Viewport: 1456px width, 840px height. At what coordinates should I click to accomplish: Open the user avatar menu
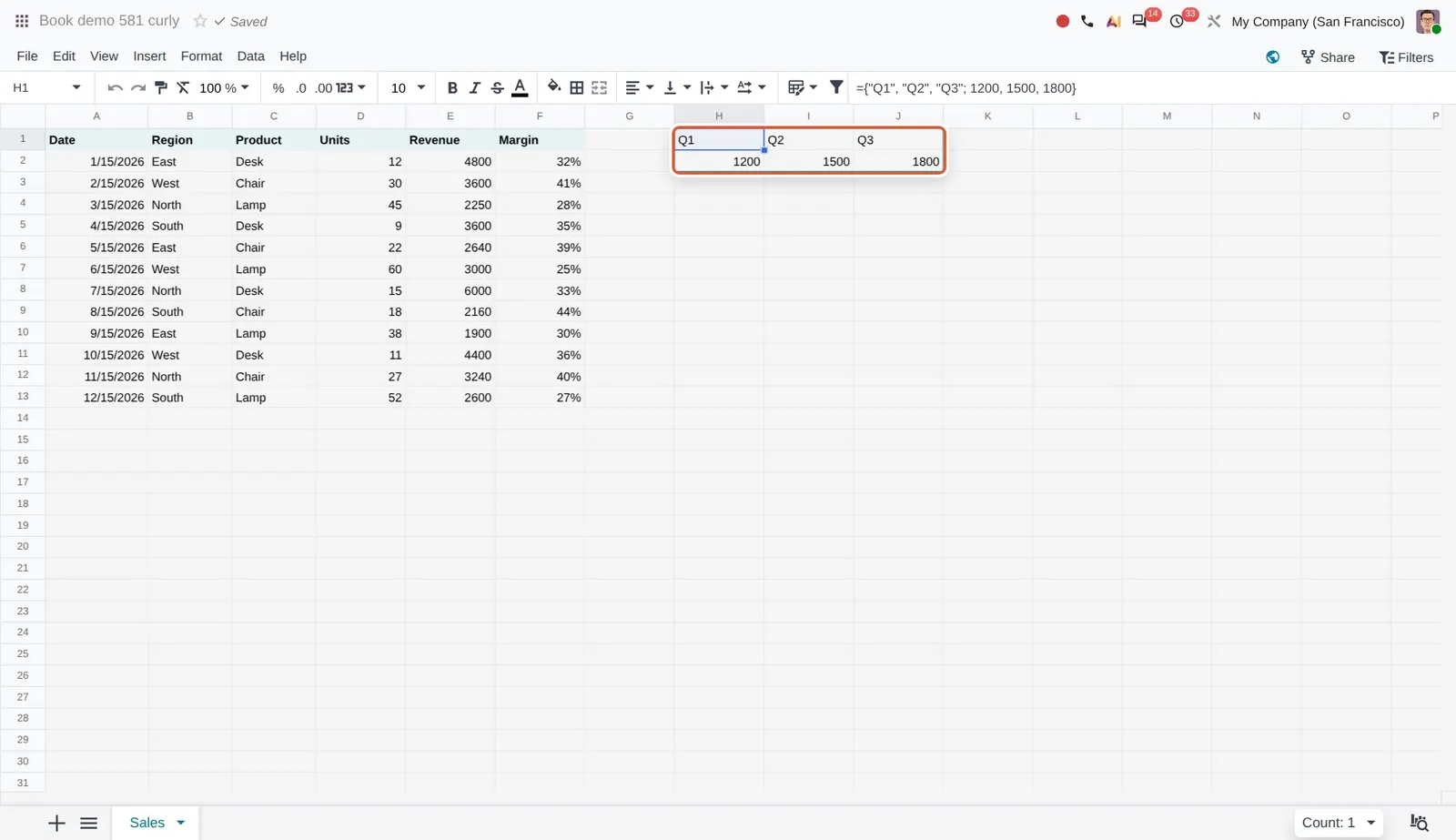[x=1428, y=21]
